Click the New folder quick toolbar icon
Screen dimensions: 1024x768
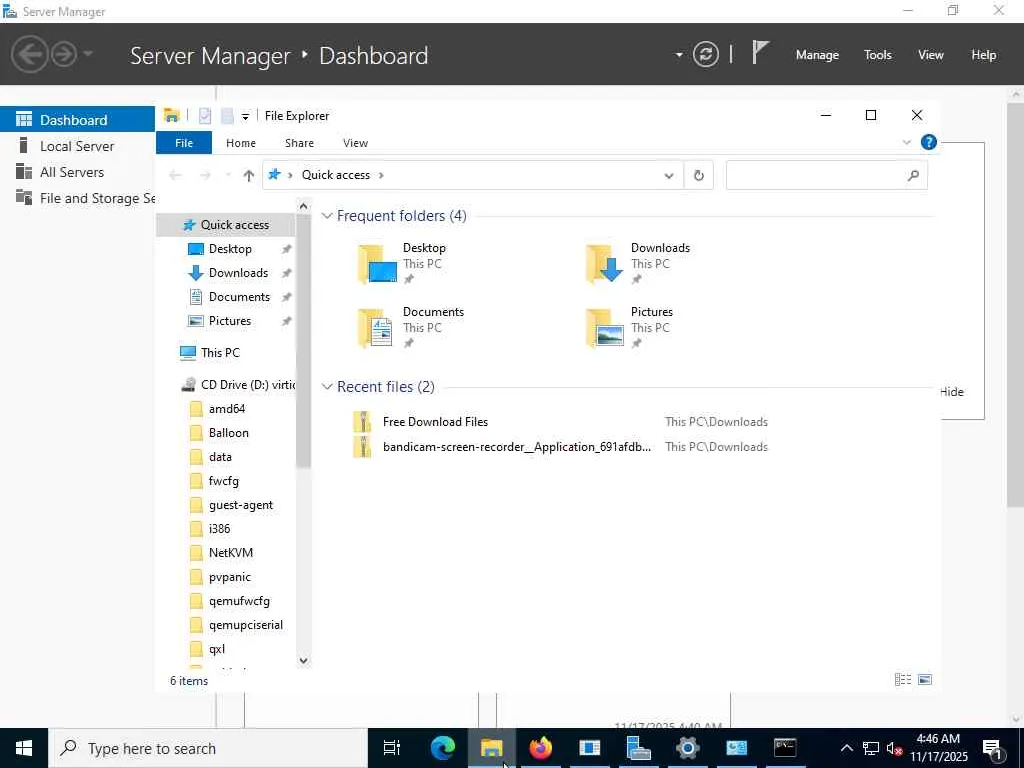(x=227, y=116)
